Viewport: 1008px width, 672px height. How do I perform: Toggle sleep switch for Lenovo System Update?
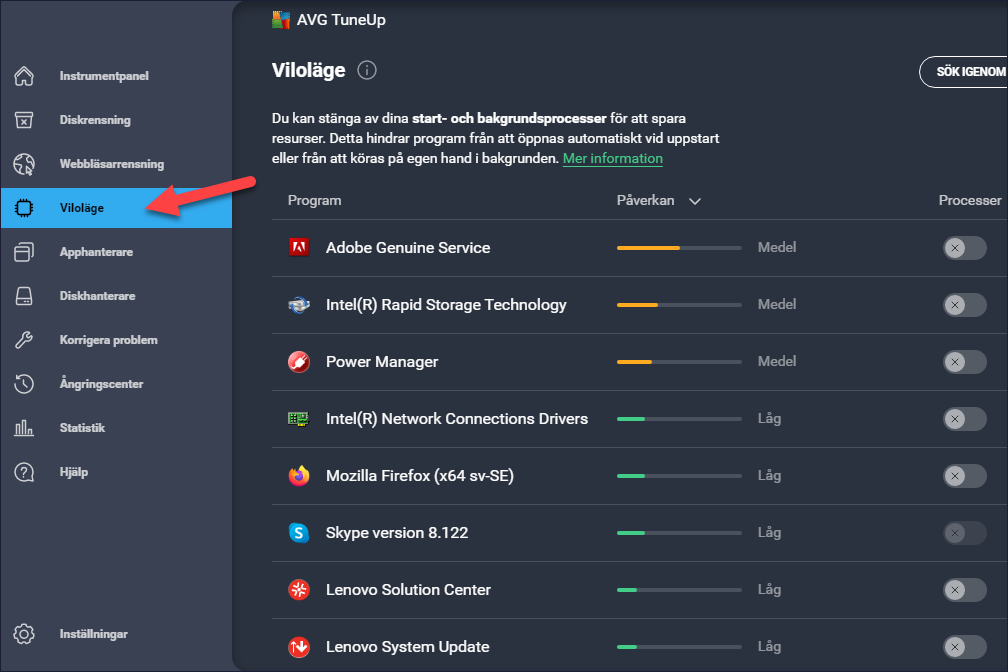[964, 647]
